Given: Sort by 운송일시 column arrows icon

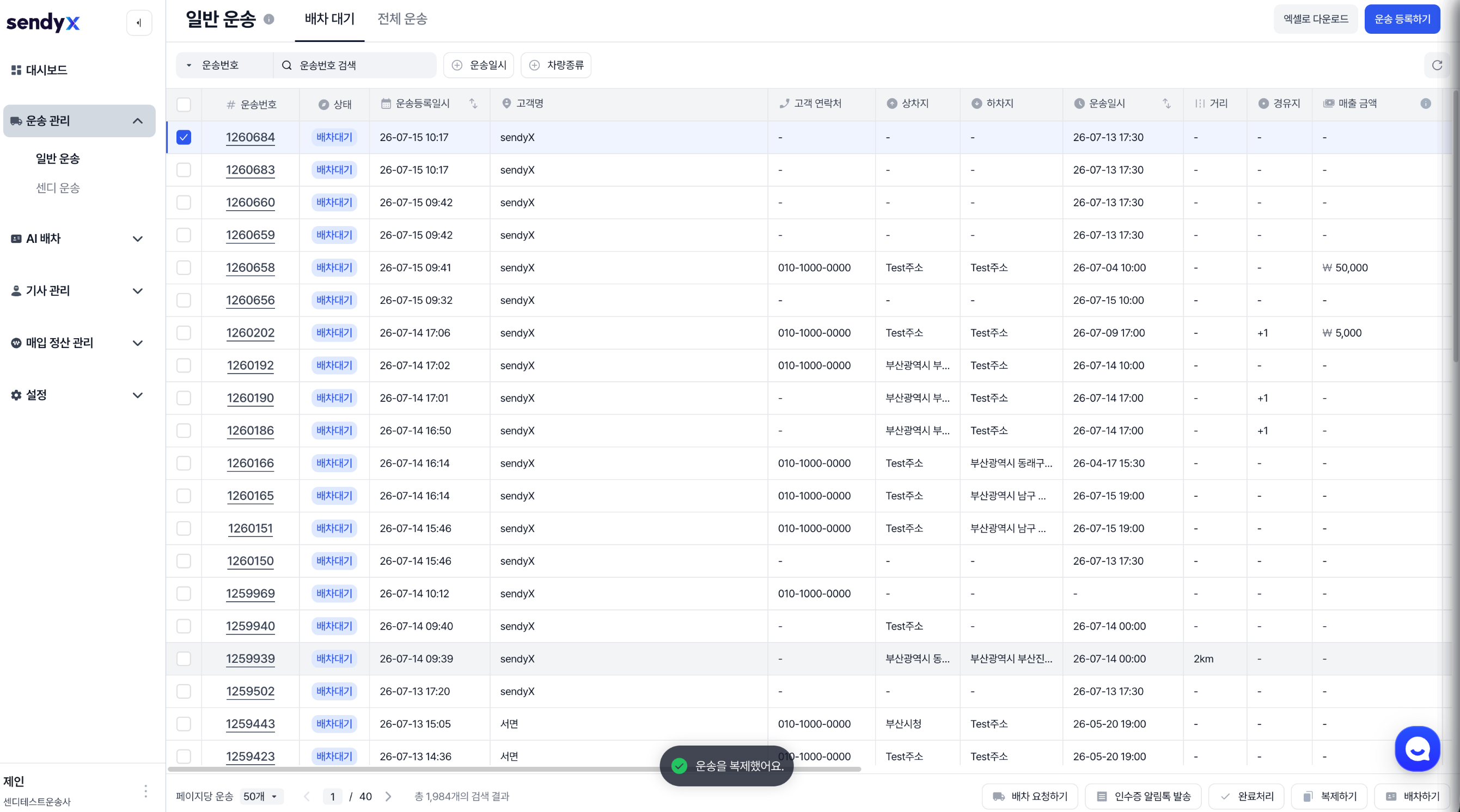Looking at the screenshot, I should pos(1166,103).
